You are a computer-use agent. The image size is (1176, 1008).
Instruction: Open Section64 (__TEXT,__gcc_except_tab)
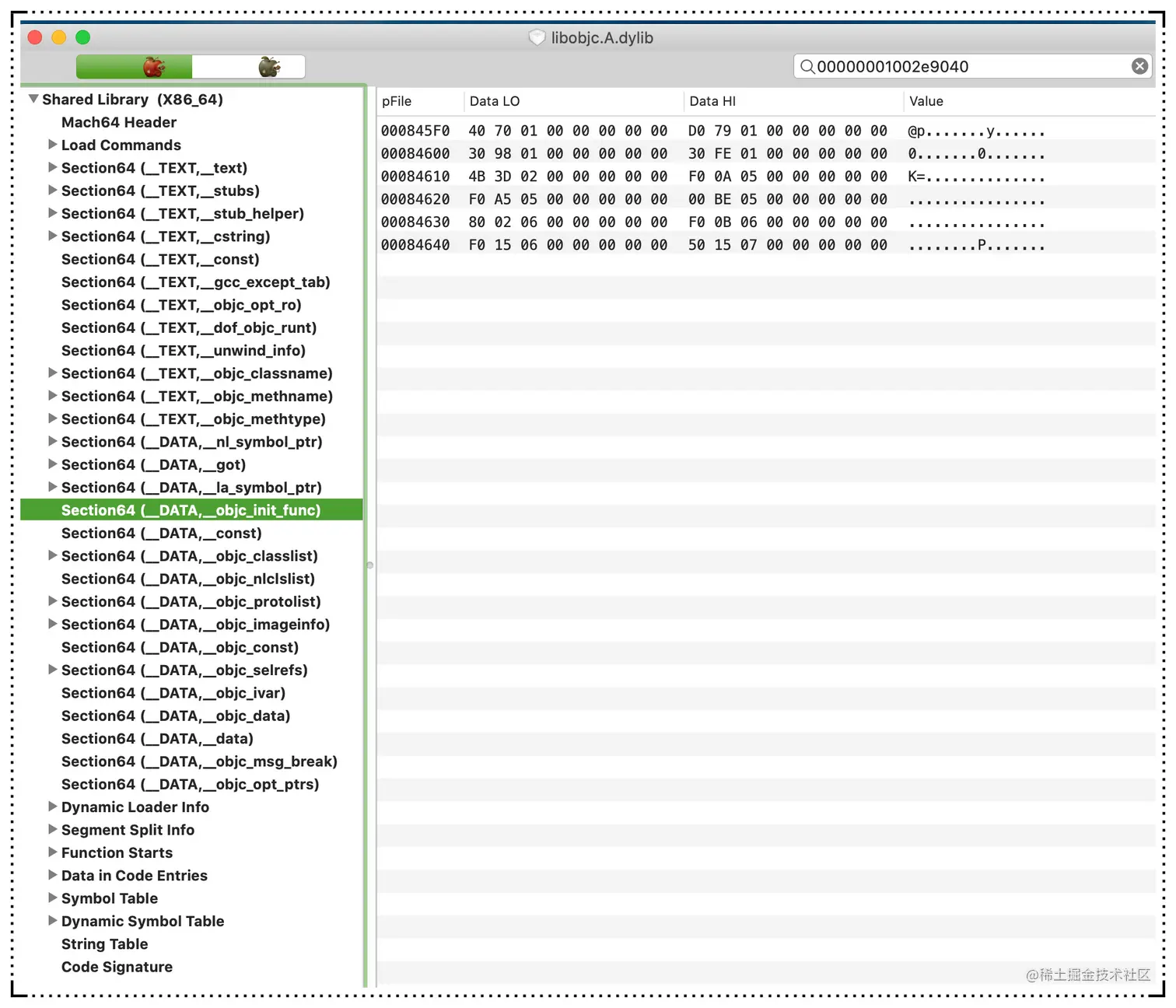point(196,282)
